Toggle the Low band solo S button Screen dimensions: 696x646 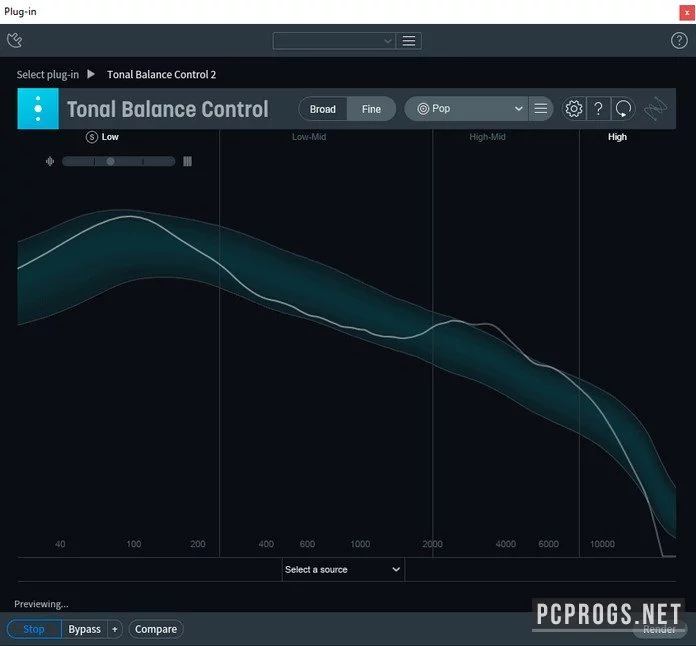[x=91, y=137]
